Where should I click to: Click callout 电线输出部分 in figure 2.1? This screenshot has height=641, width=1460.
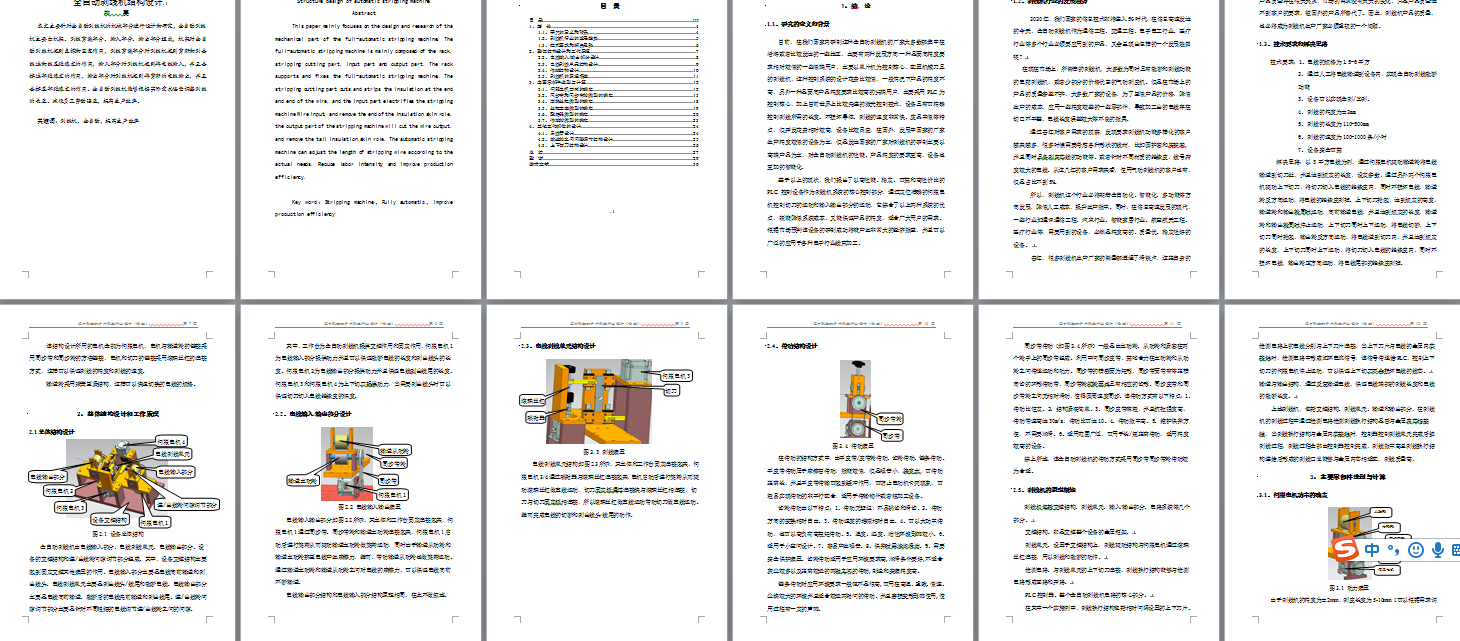click(47, 476)
